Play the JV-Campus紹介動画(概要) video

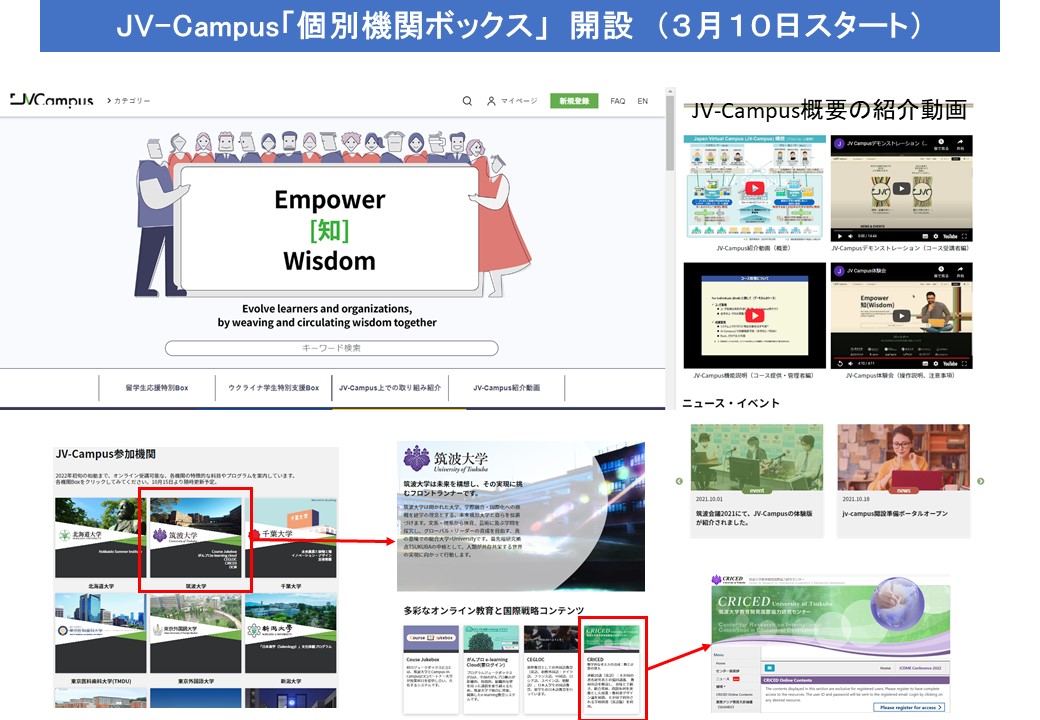pyautogui.click(x=754, y=188)
